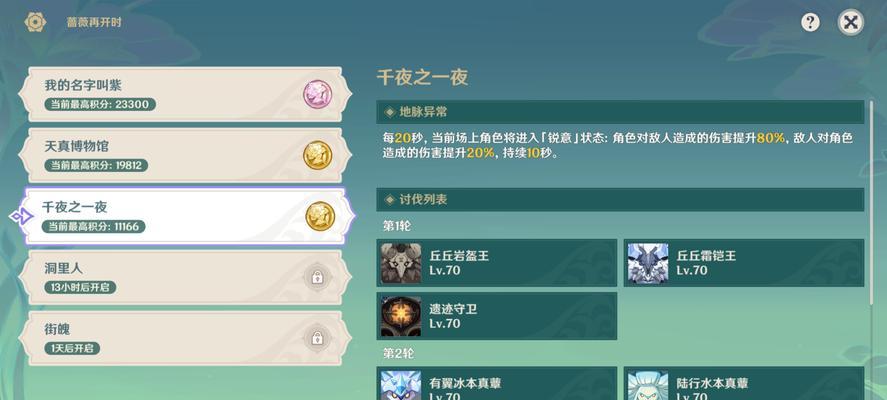Click the 讨伐列表 section header
This screenshot has width=887, height=400.
point(620,200)
